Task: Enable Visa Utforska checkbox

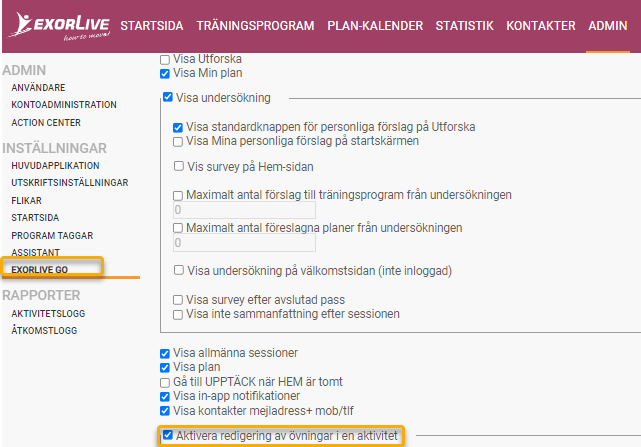Action: [x=165, y=60]
